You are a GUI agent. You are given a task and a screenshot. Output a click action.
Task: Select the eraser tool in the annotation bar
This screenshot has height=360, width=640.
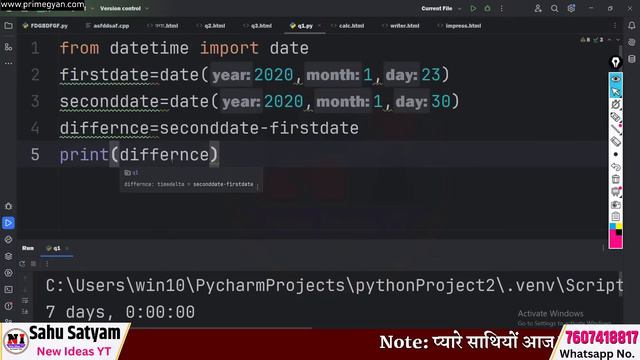click(x=616, y=142)
